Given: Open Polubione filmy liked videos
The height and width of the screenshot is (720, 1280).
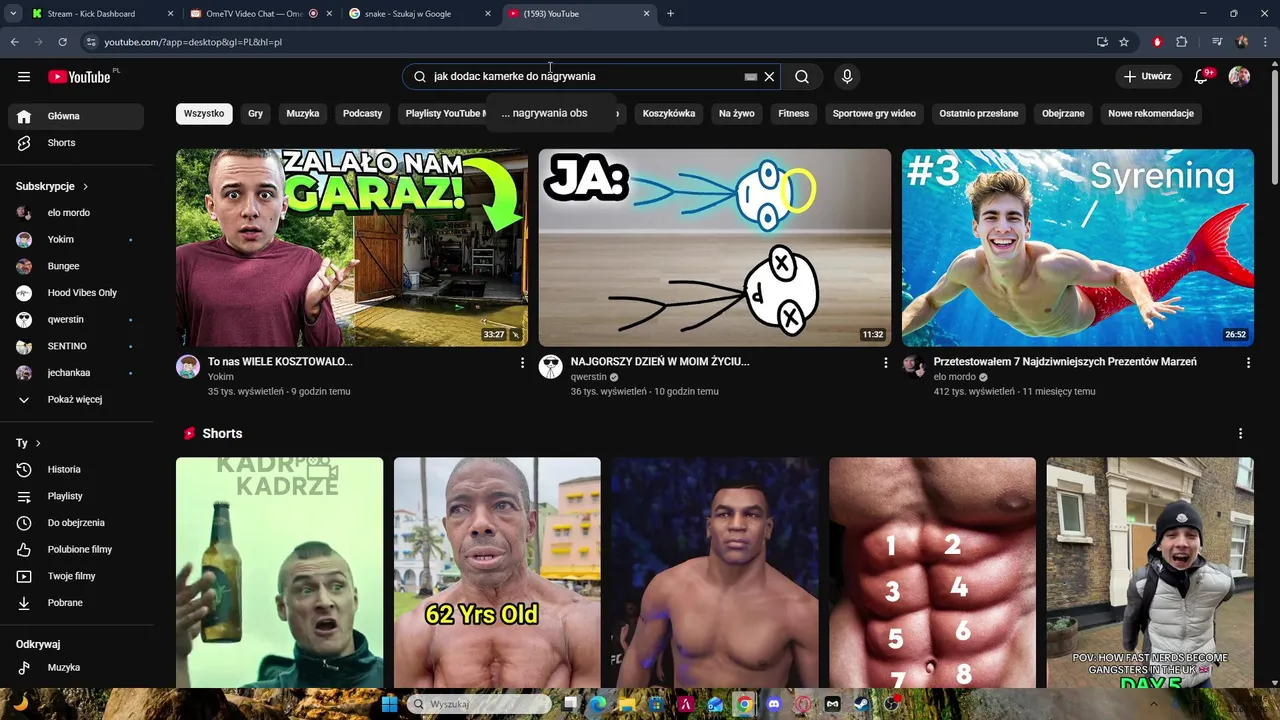Looking at the screenshot, I should point(76,550).
